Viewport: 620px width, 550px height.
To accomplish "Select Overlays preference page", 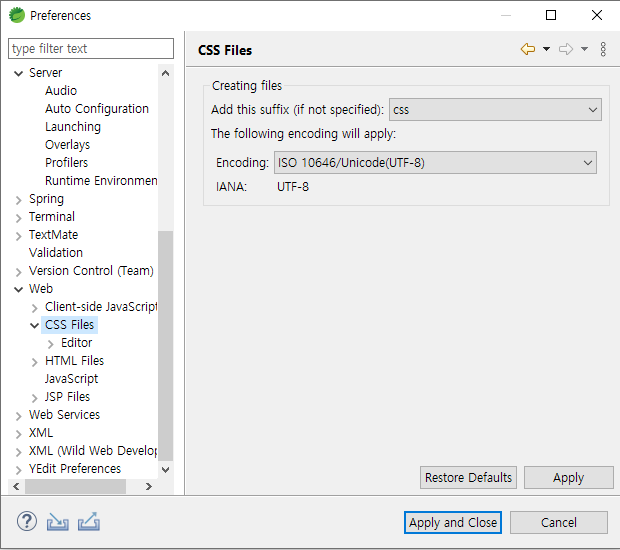I will click(68, 145).
